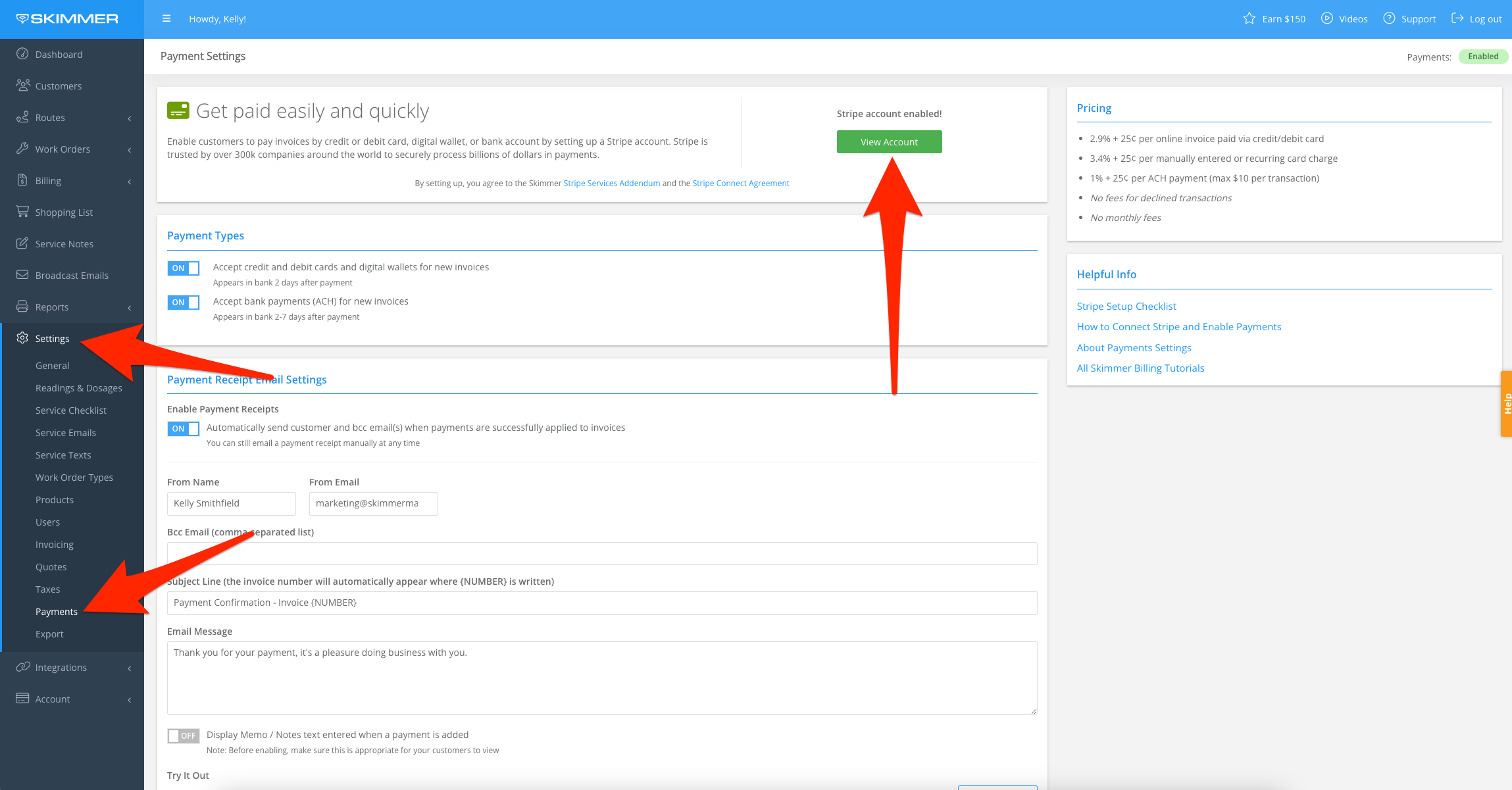Click the Videos play icon
This screenshot has height=790, width=1512.
[x=1327, y=18]
